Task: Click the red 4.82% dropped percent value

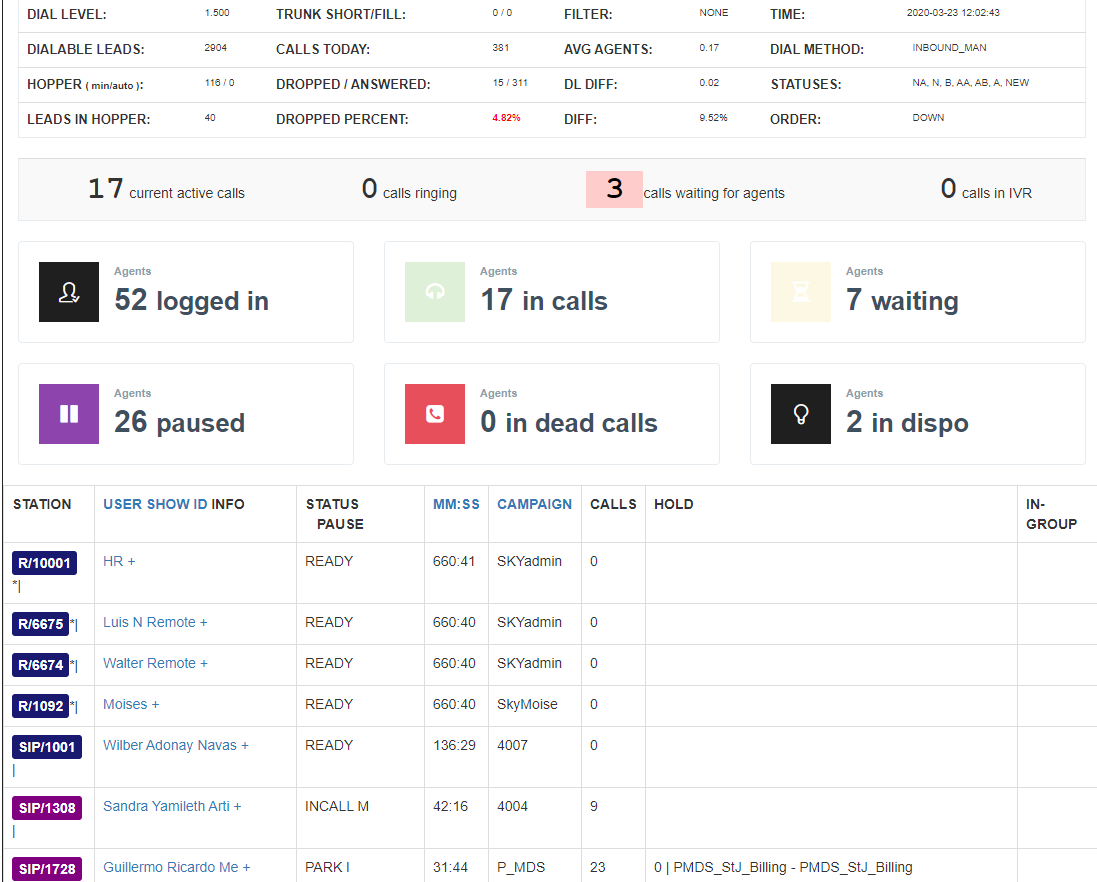Action: coord(506,118)
